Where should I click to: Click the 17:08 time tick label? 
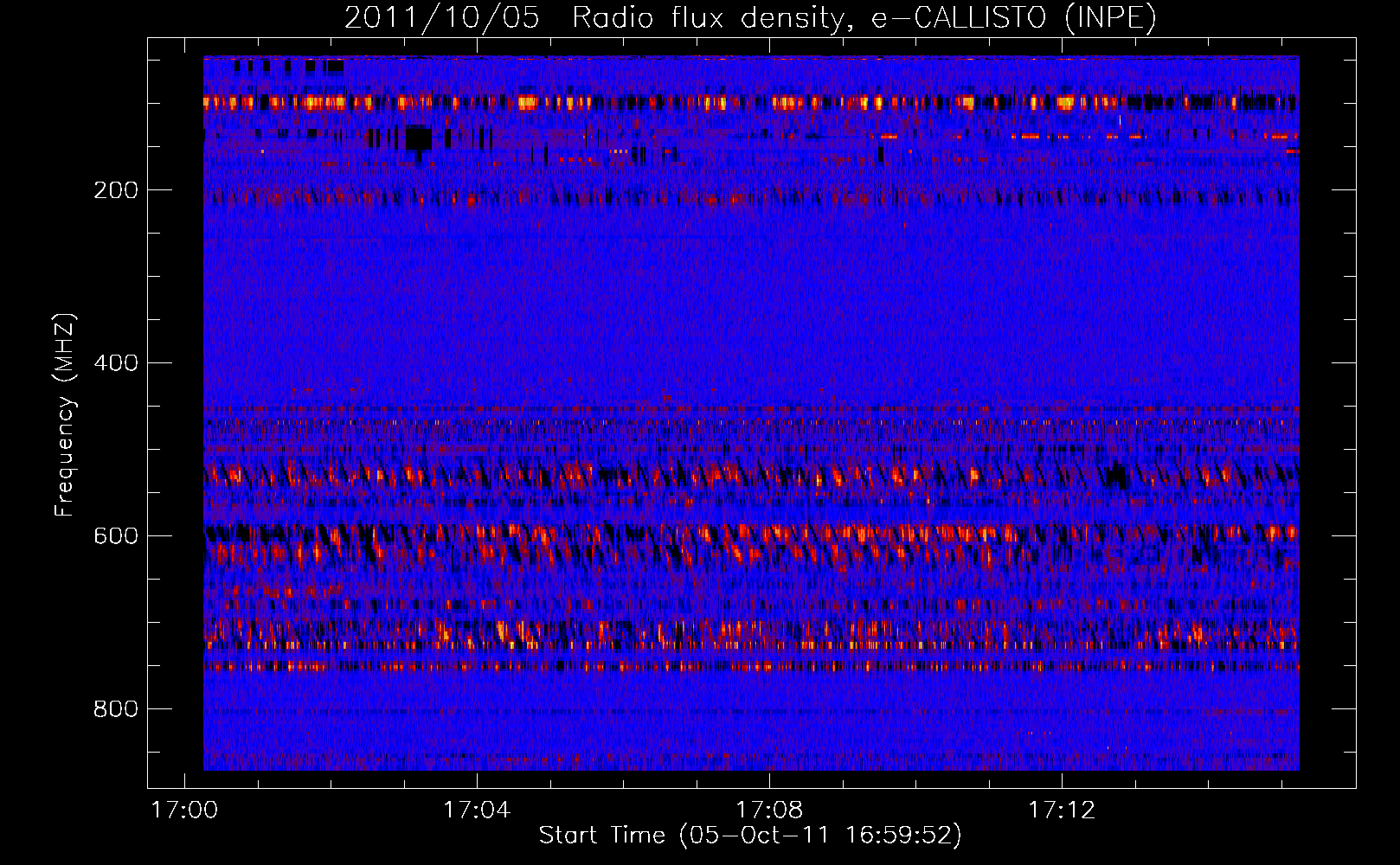click(769, 811)
